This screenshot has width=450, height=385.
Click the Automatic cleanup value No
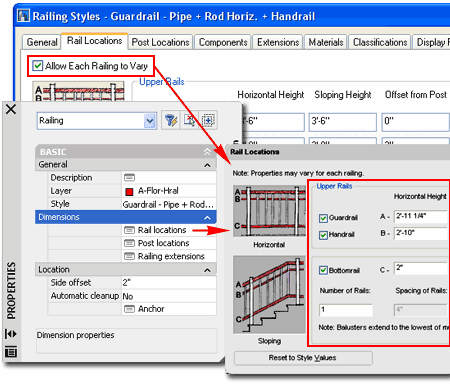coord(168,296)
